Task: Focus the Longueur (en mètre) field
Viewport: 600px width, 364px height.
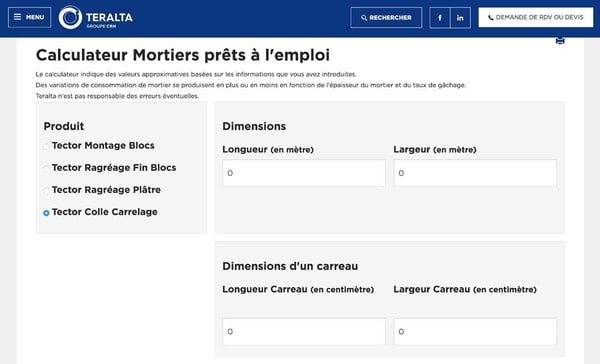Action: [304, 173]
